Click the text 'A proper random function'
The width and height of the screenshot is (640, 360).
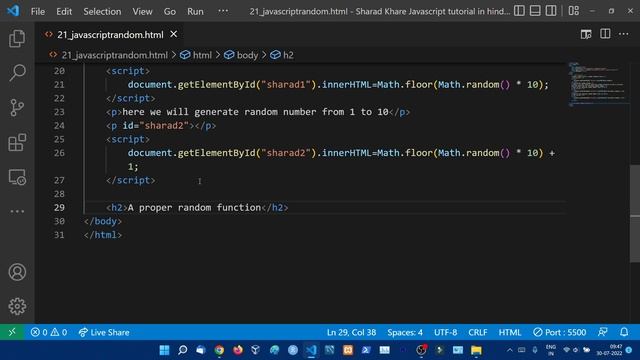click(194, 207)
